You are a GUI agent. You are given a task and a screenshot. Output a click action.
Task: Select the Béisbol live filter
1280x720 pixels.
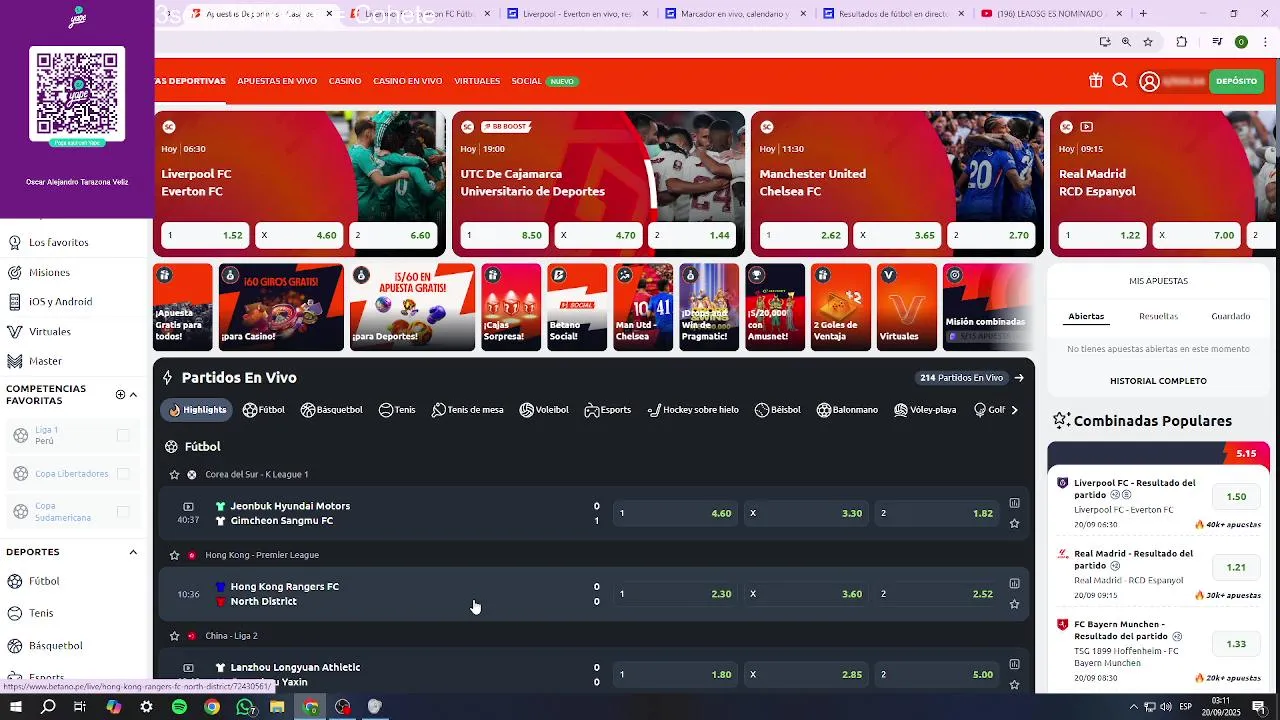click(x=778, y=410)
